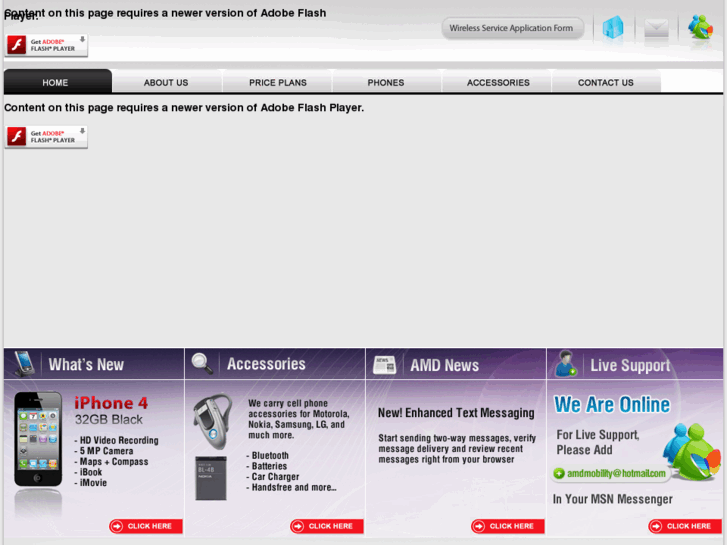
Task: Click the iBook feature line
Action: [x=89, y=472]
